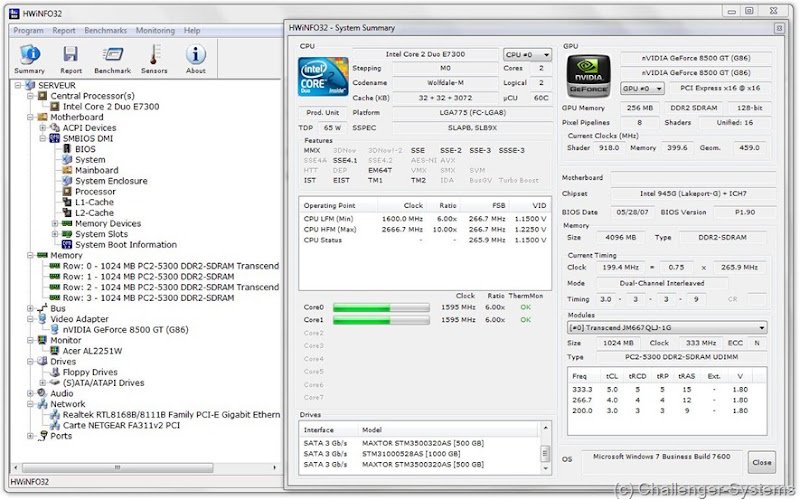Open the GPU #0 selector dropdown
The width and height of the screenshot is (800, 500).
[x=642, y=88]
